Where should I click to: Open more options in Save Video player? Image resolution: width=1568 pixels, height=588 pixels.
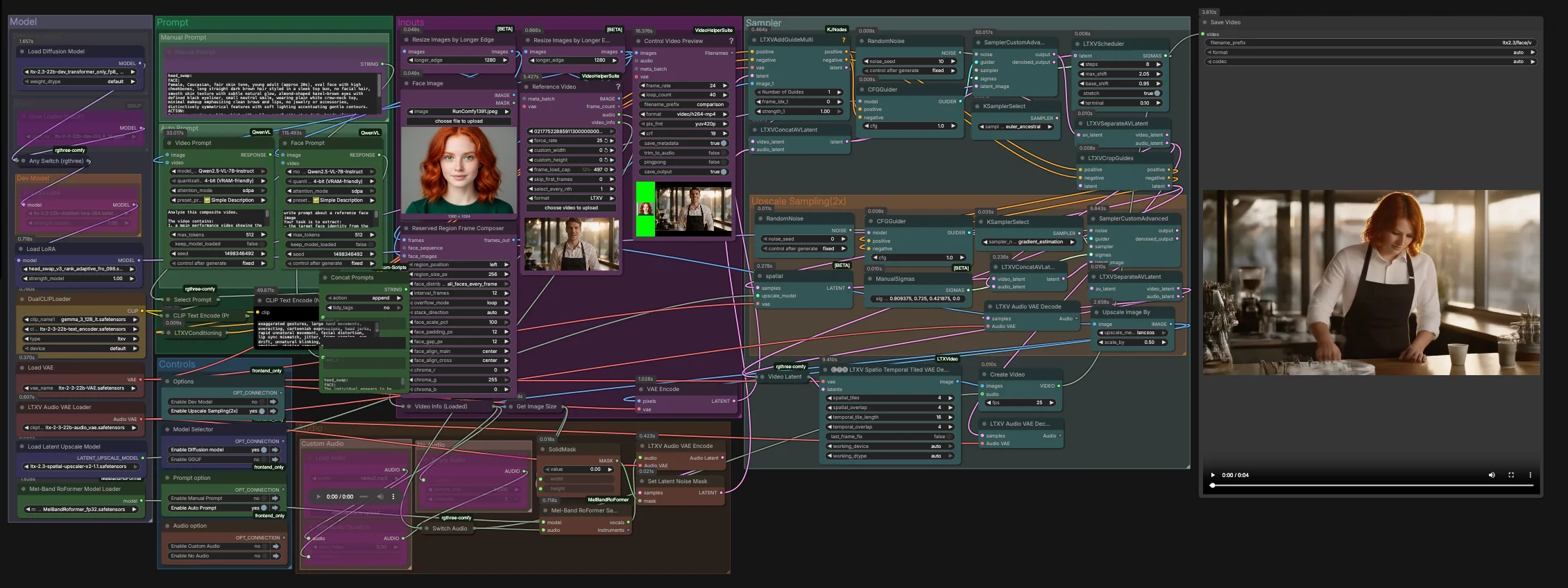click(1531, 475)
